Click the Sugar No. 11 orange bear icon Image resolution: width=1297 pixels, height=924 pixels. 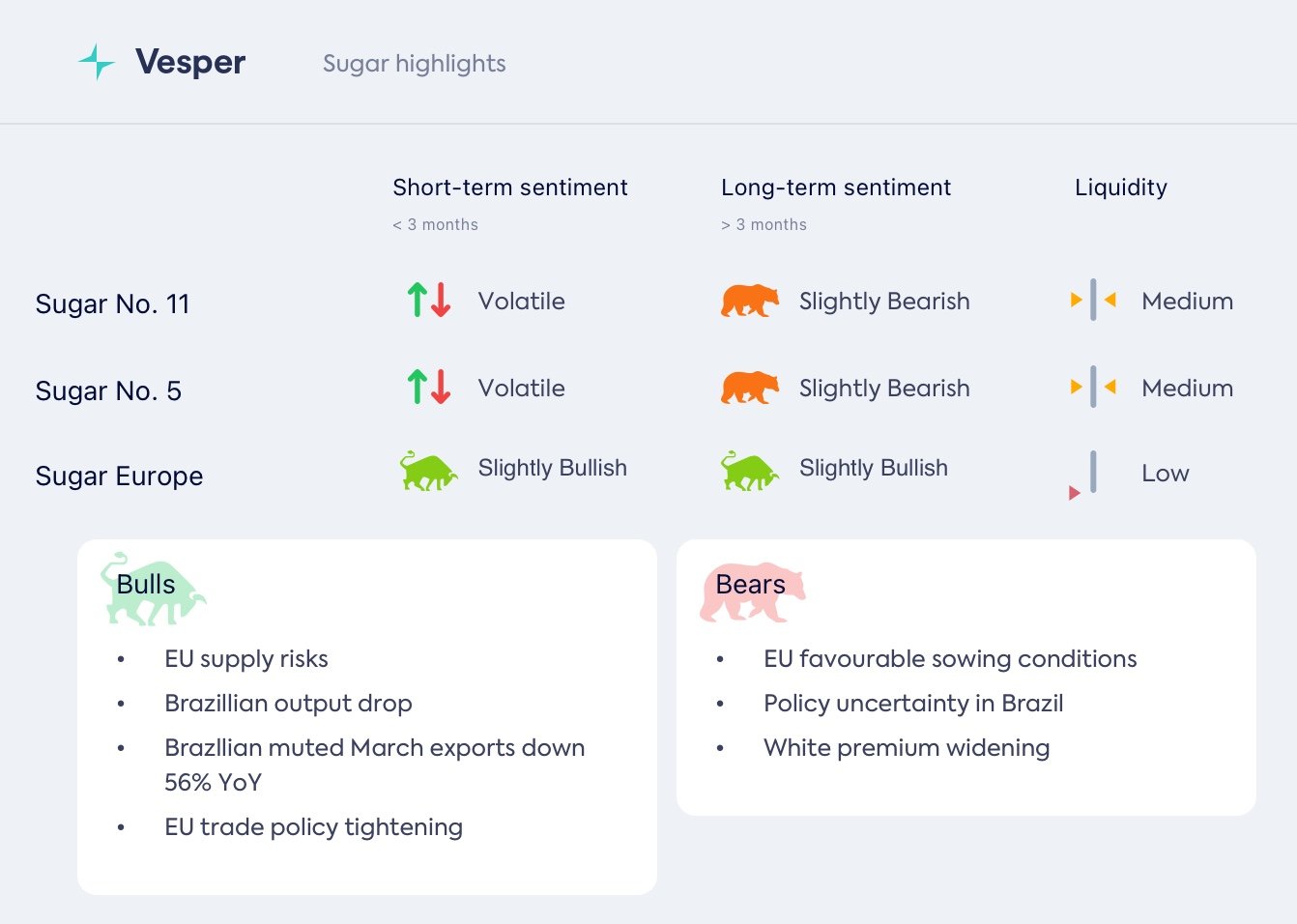[x=749, y=301]
